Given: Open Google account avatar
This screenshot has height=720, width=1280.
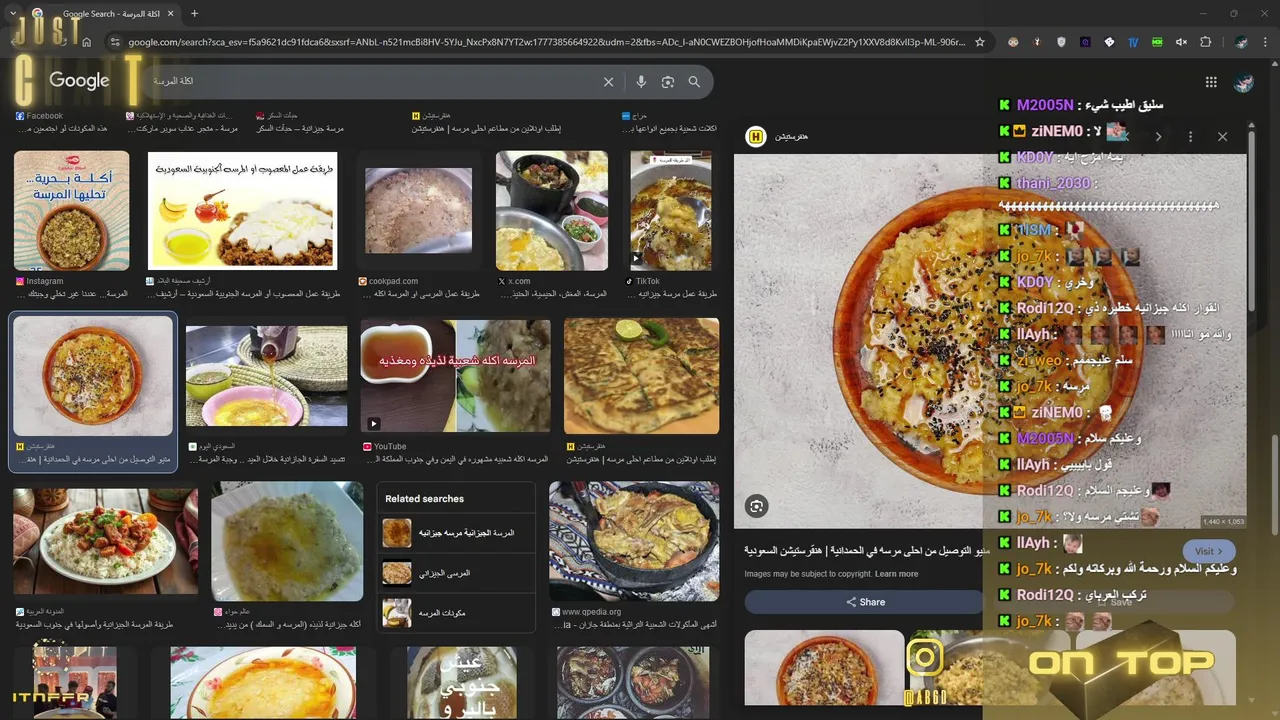Looking at the screenshot, I should click(1244, 82).
